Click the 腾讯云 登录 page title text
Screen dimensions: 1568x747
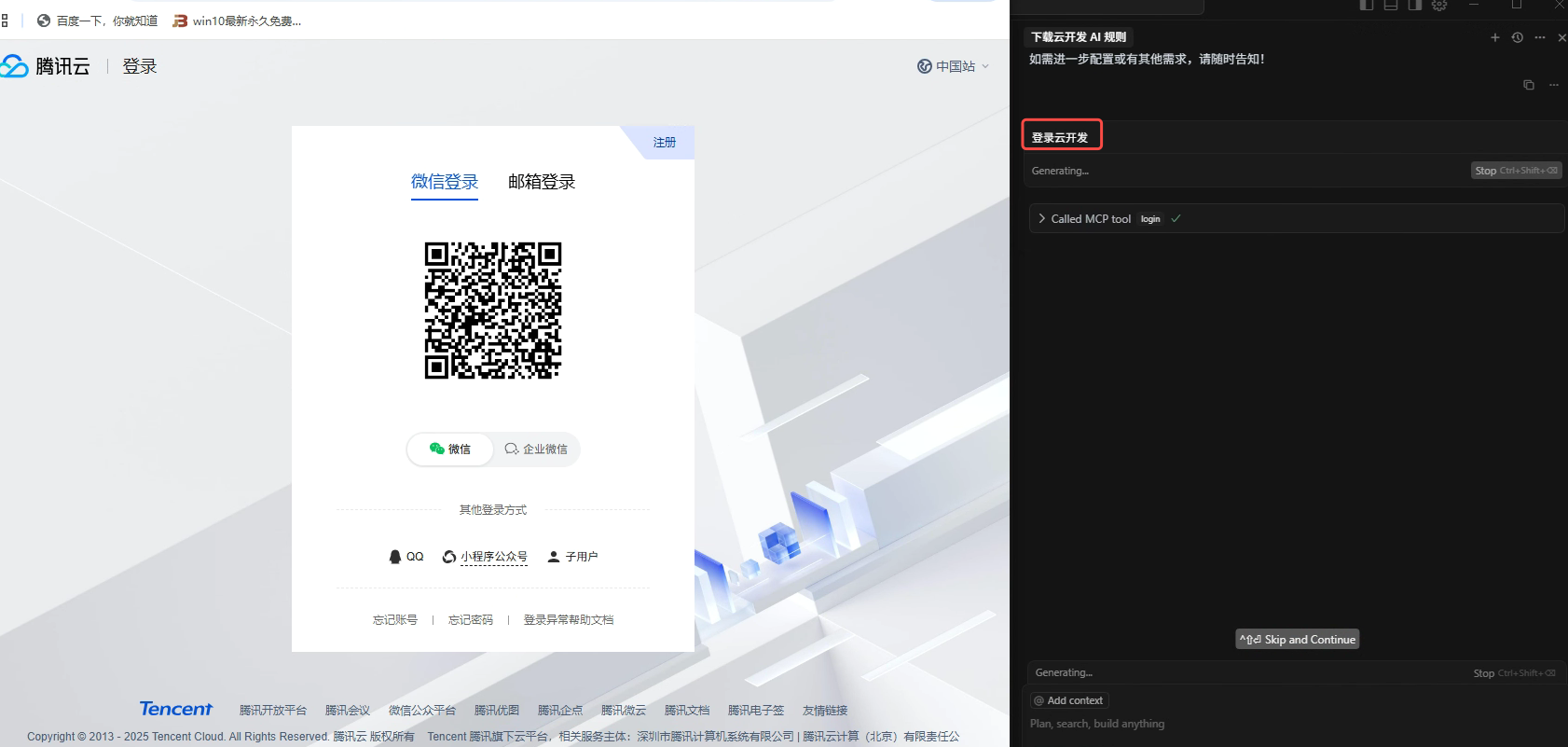click(140, 66)
